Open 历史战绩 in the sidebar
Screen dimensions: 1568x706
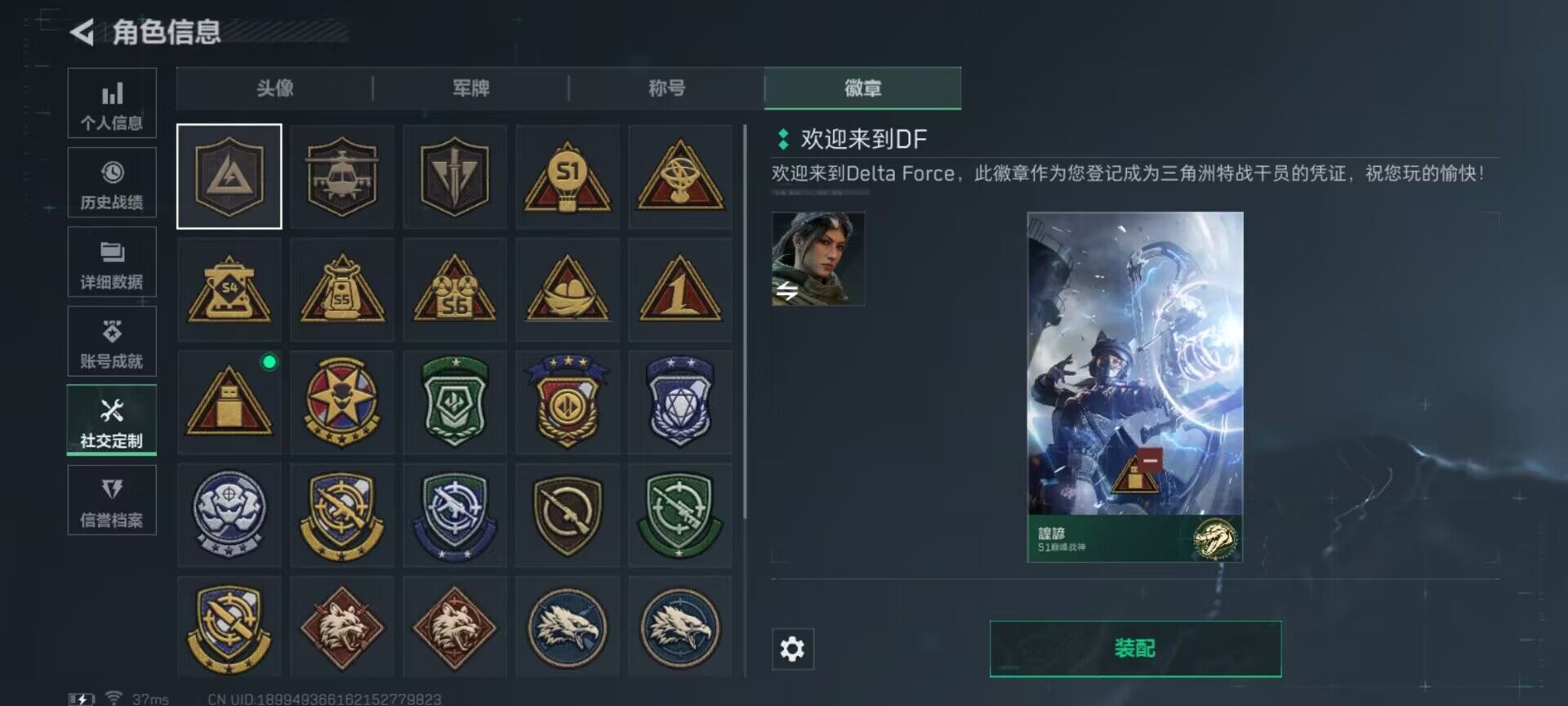click(x=112, y=182)
